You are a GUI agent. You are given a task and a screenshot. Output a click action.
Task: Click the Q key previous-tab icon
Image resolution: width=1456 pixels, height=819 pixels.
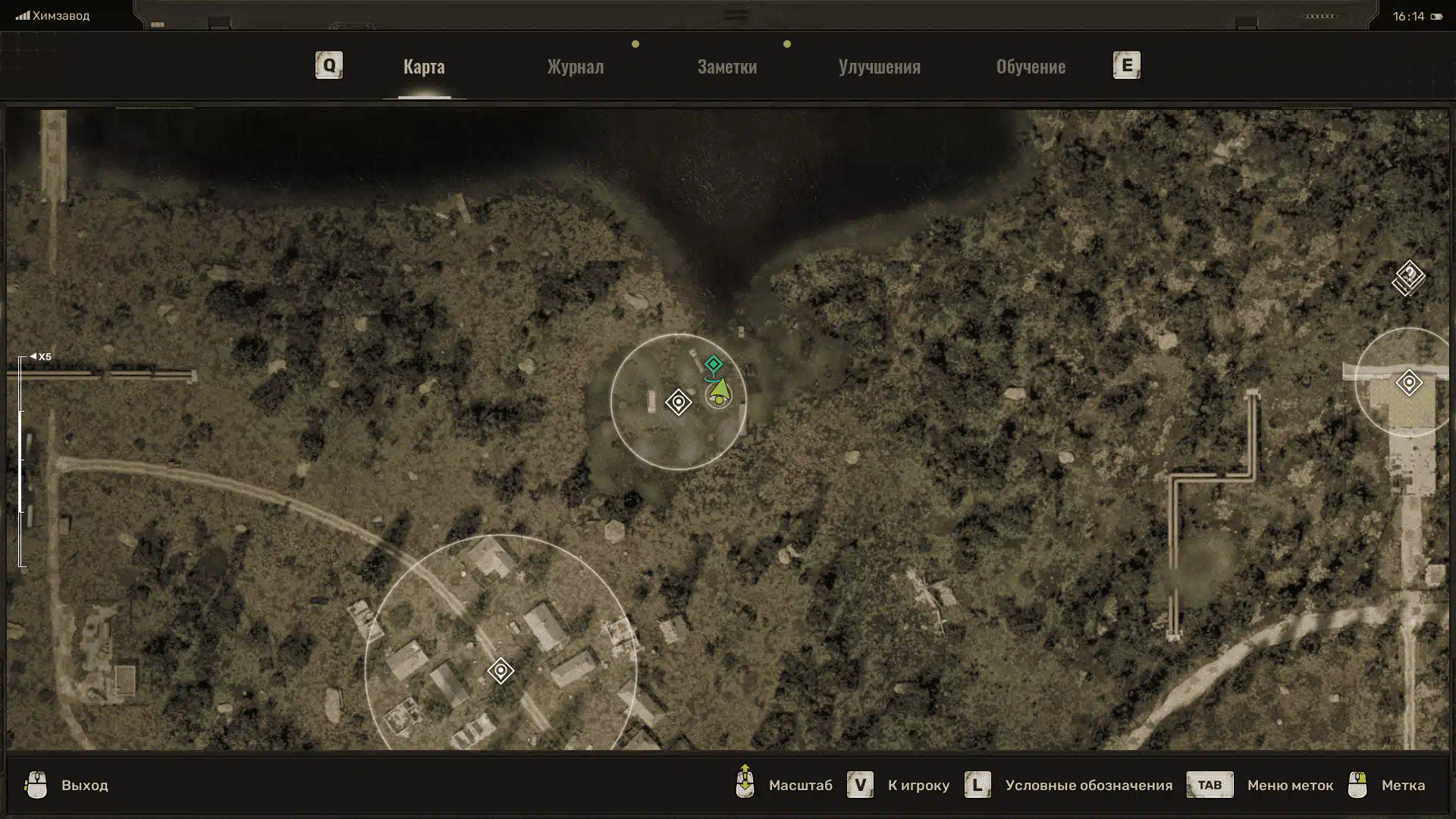pos(329,65)
